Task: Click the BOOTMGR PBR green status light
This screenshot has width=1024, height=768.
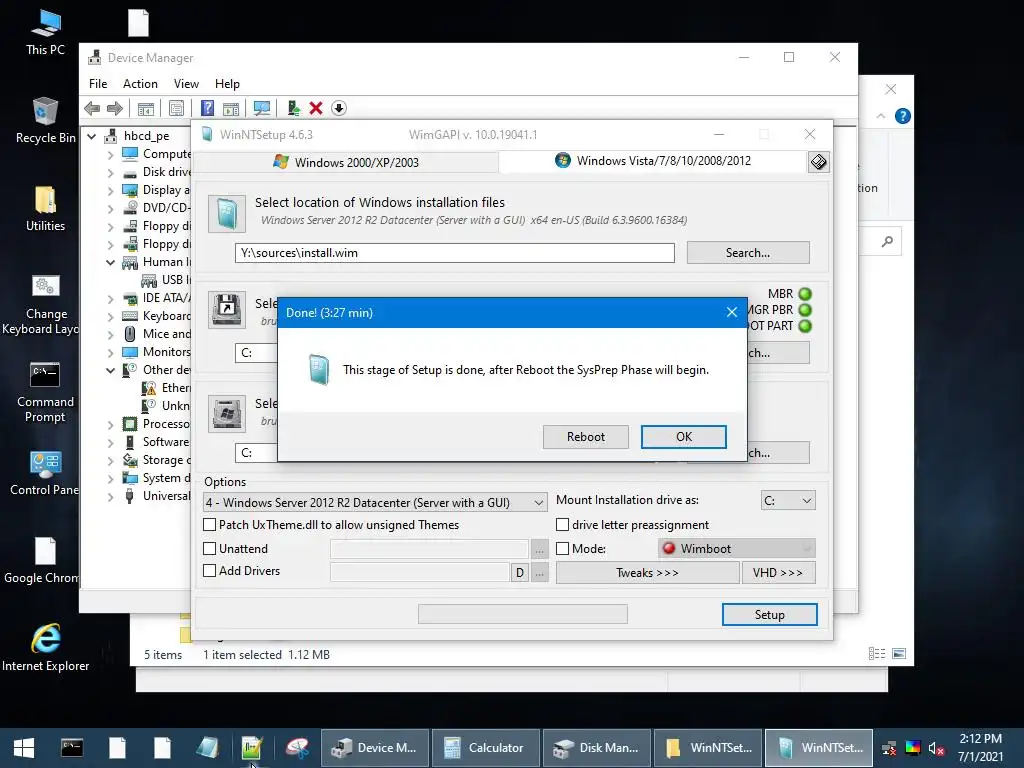Action: pos(805,310)
